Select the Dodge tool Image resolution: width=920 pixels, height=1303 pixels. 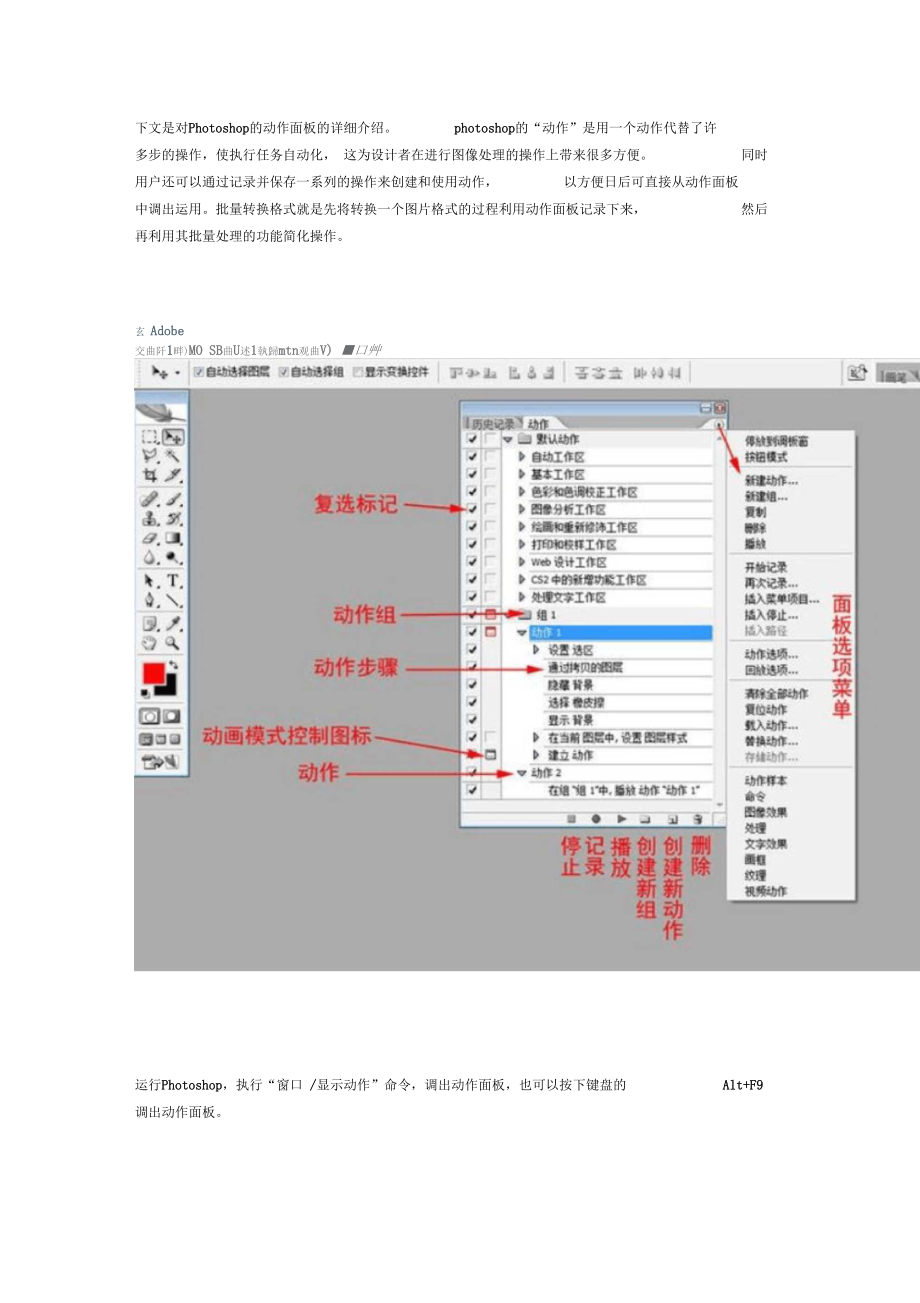173,556
